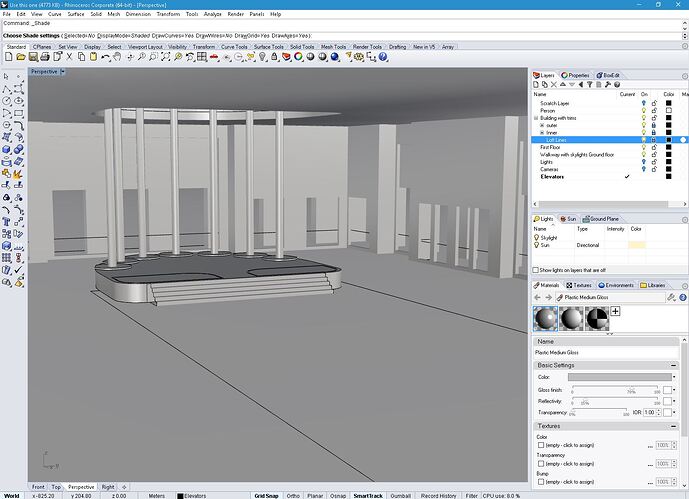Click the Sun light color swatch
This screenshot has height=499, width=689.
[x=637, y=245]
